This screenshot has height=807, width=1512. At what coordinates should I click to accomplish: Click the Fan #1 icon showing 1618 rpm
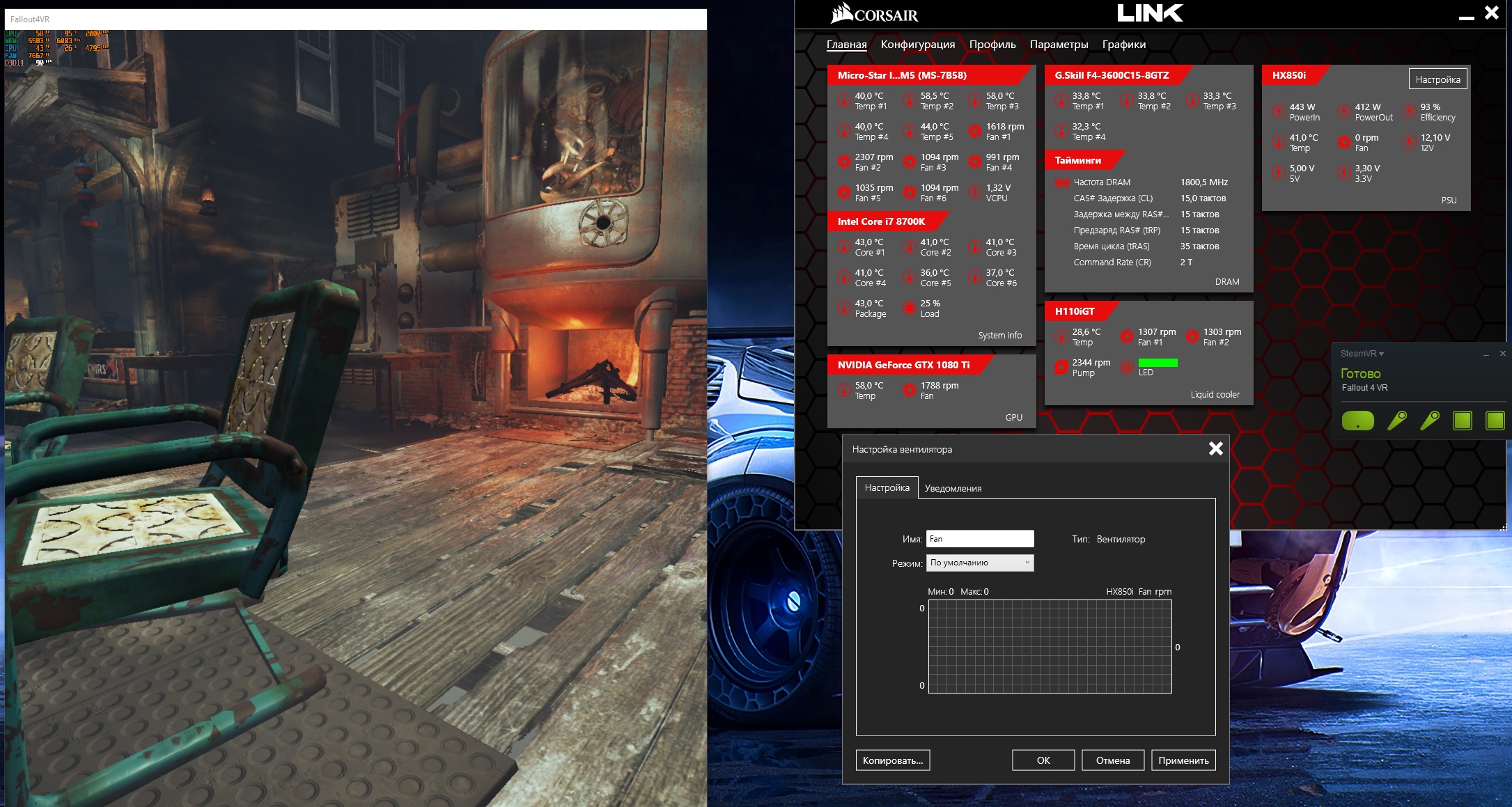click(974, 131)
